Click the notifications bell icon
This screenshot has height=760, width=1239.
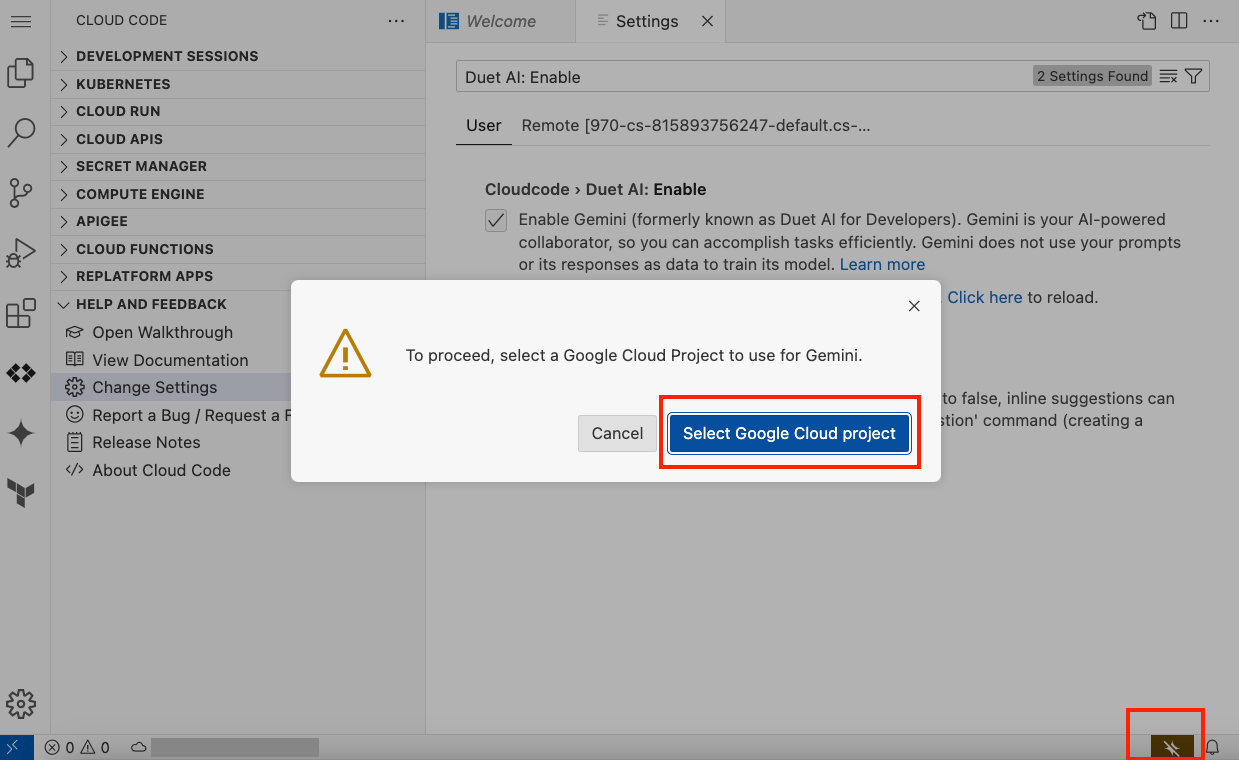click(1211, 746)
